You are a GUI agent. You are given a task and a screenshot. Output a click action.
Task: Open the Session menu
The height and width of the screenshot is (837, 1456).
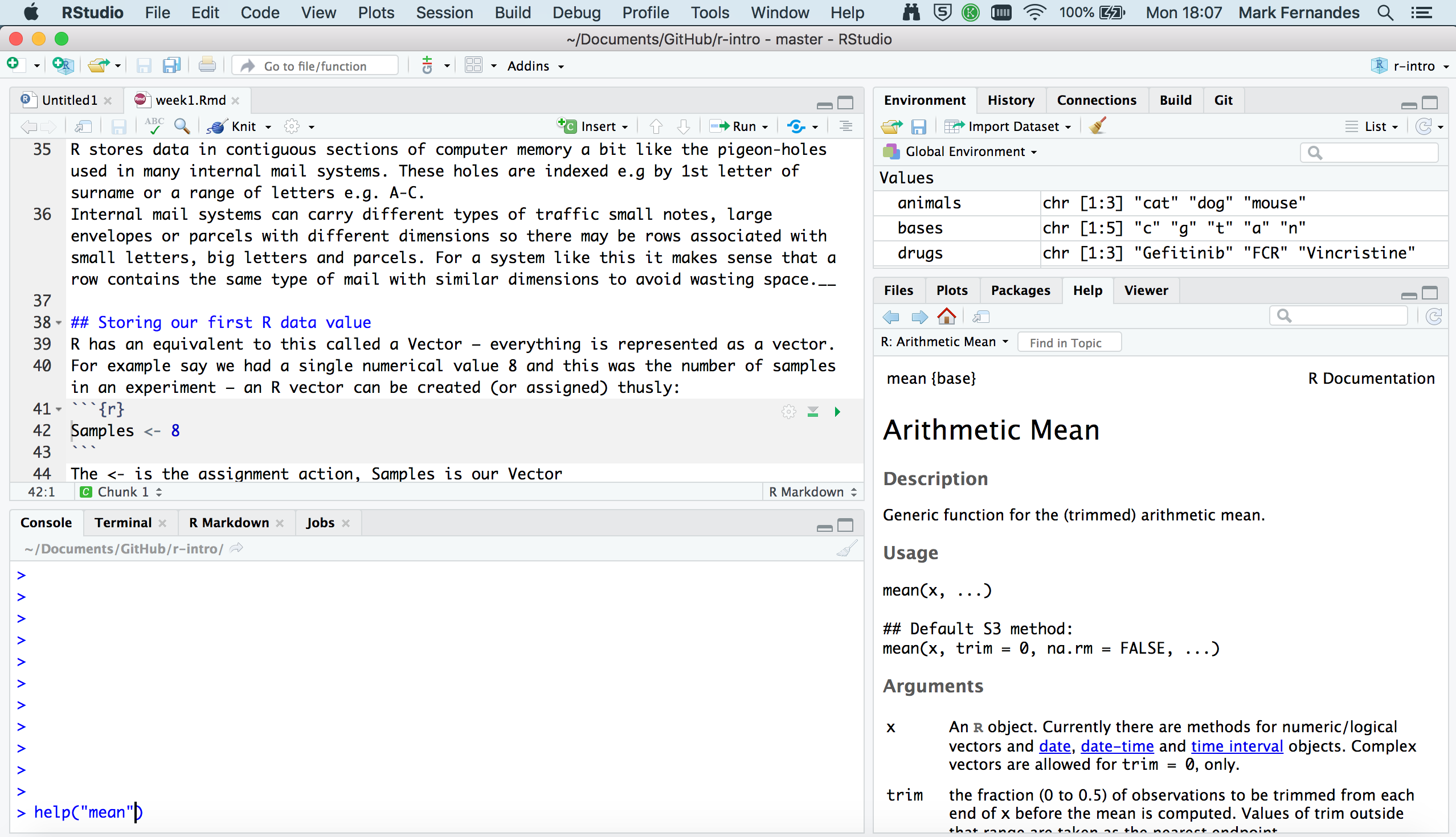(444, 13)
